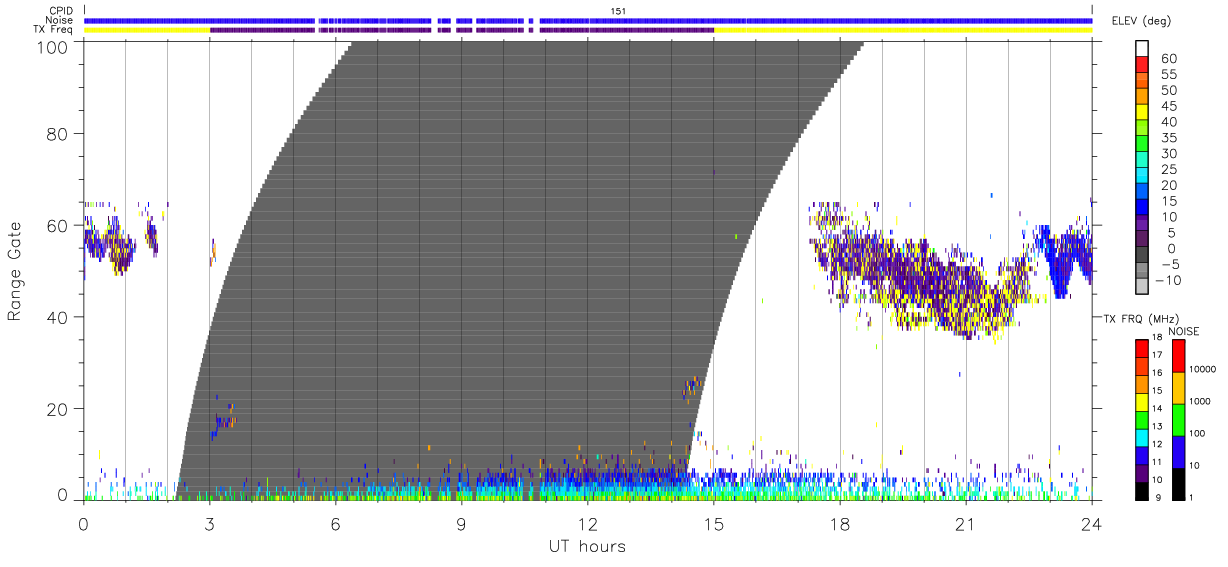The height and width of the screenshot is (567, 1228).
Task: Click the black bottom segment of TX FRQ color bar
Action: (x=1140, y=491)
